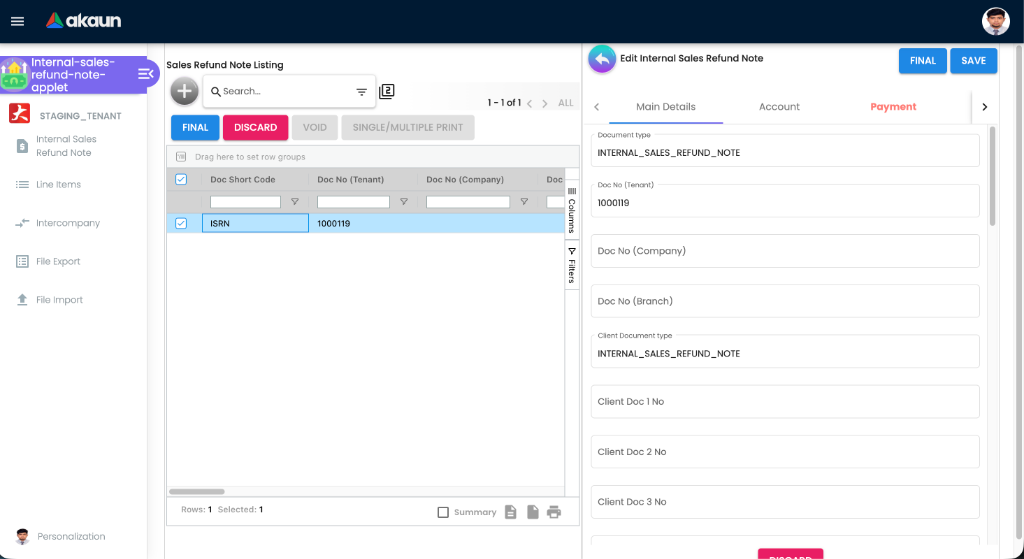Click SINGLE/MULTIPLE PRINT button
The width and height of the screenshot is (1024, 559).
tap(408, 127)
